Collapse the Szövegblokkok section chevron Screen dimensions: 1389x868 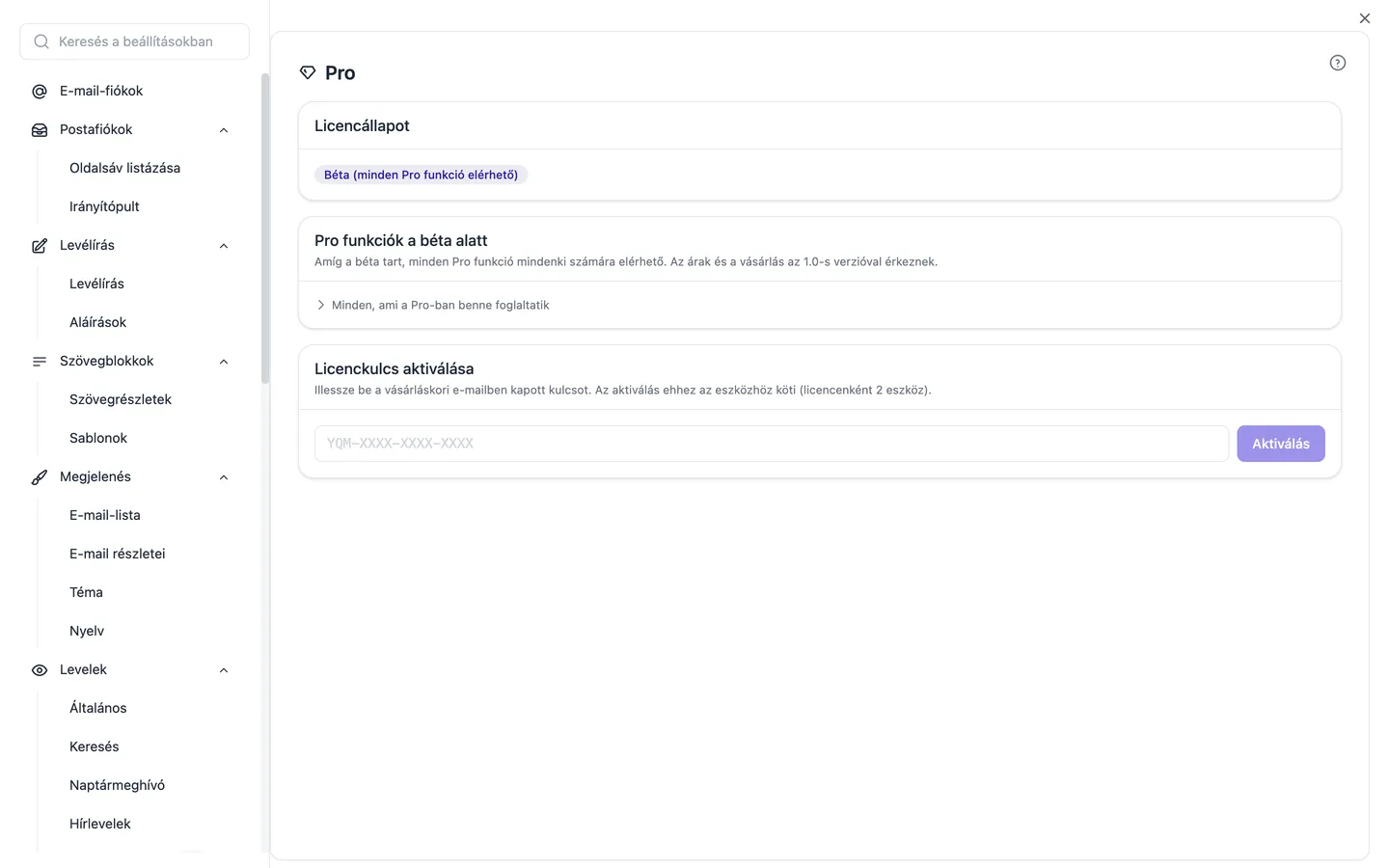[224, 362]
